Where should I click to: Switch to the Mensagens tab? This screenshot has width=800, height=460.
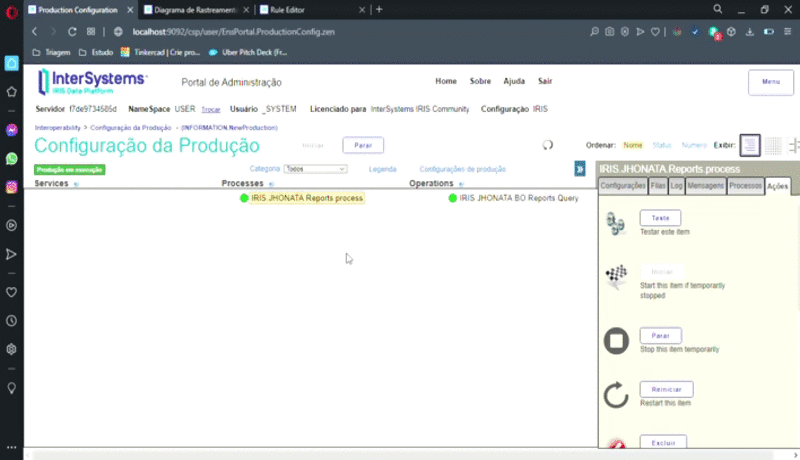(705, 186)
